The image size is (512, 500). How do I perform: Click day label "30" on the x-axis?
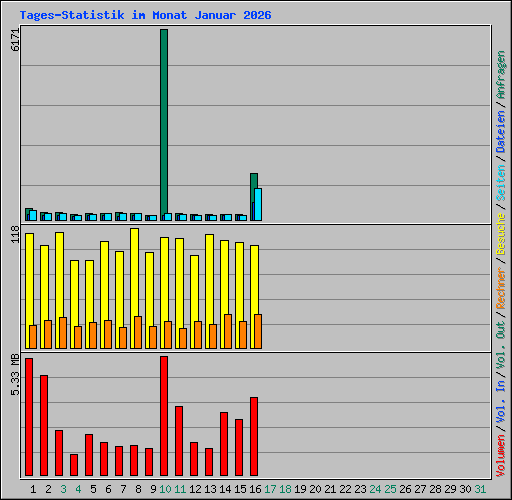tap(465, 489)
